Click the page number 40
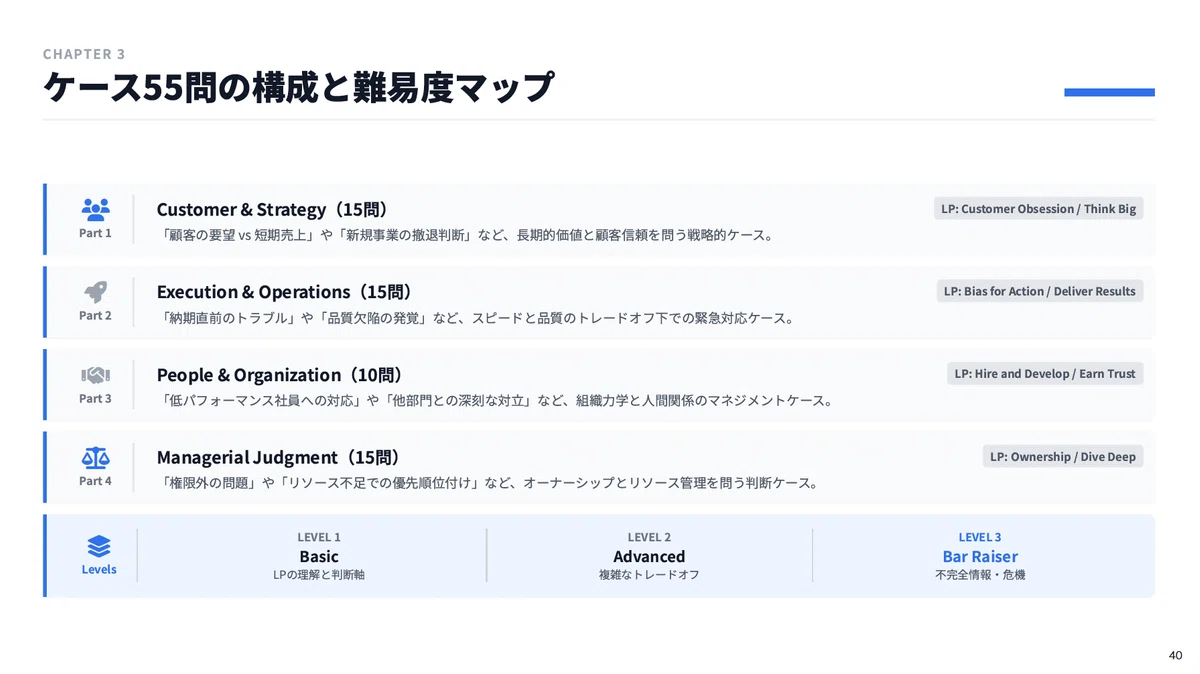 click(1175, 655)
